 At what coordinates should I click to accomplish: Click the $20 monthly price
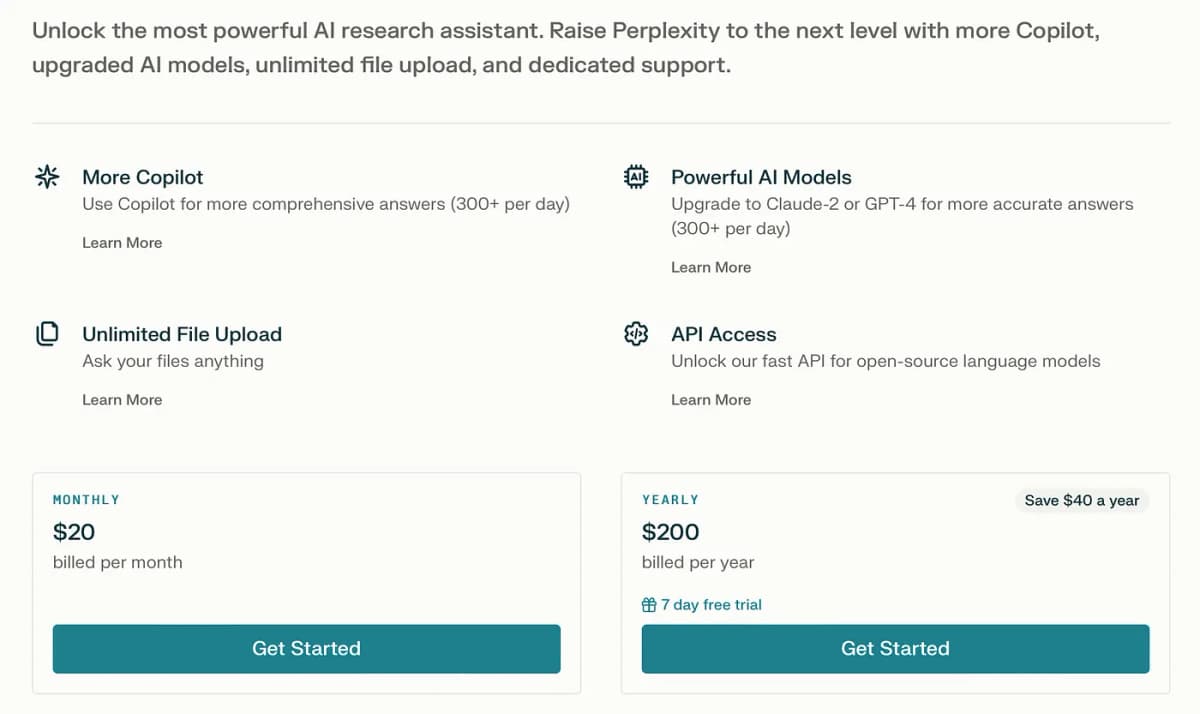click(74, 532)
